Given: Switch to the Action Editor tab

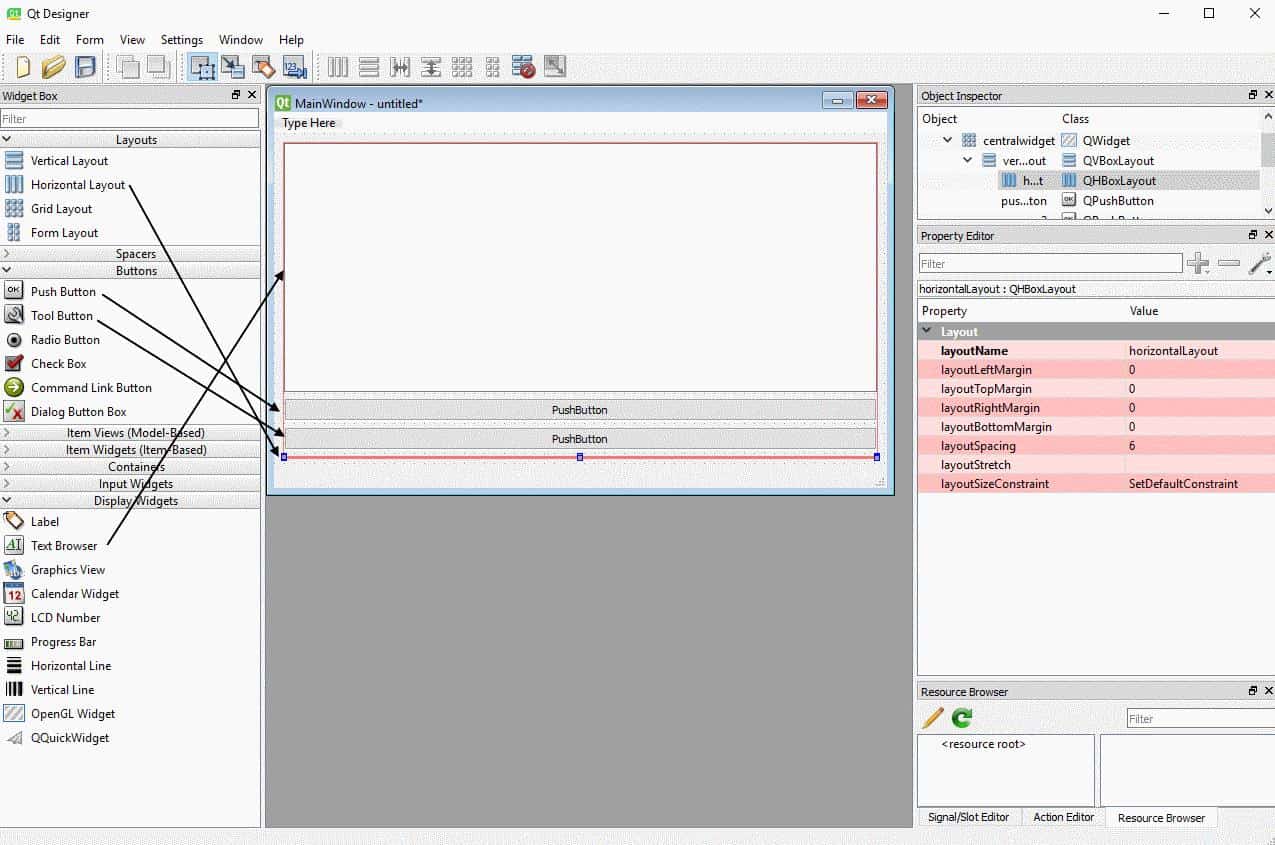Looking at the screenshot, I should tap(1063, 817).
